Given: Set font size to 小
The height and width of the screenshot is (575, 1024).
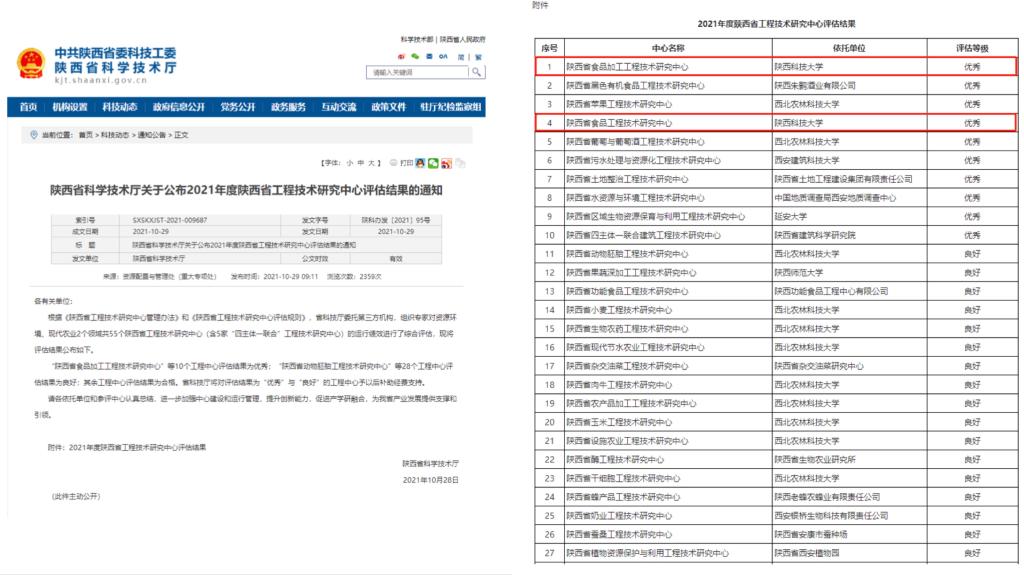Looking at the screenshot, I should click(x=348, y=162).
